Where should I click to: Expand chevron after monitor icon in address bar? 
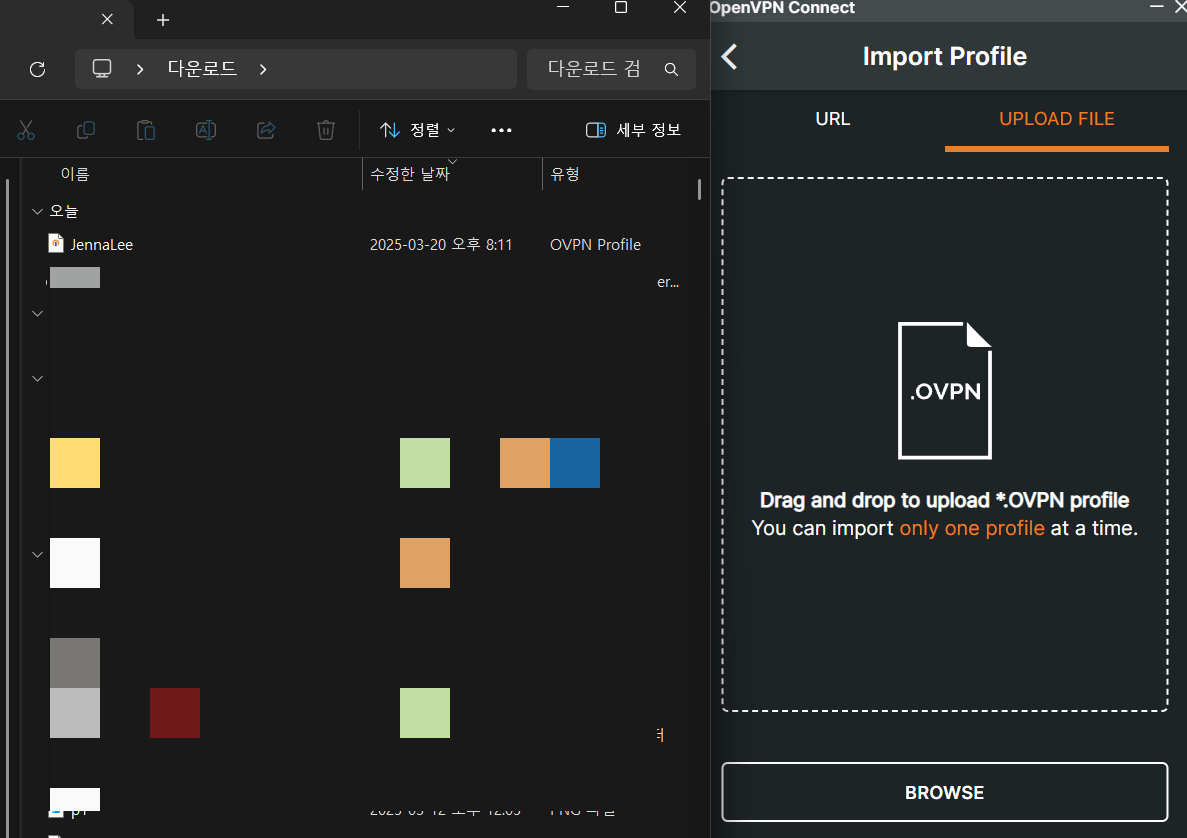click(139, 69)
